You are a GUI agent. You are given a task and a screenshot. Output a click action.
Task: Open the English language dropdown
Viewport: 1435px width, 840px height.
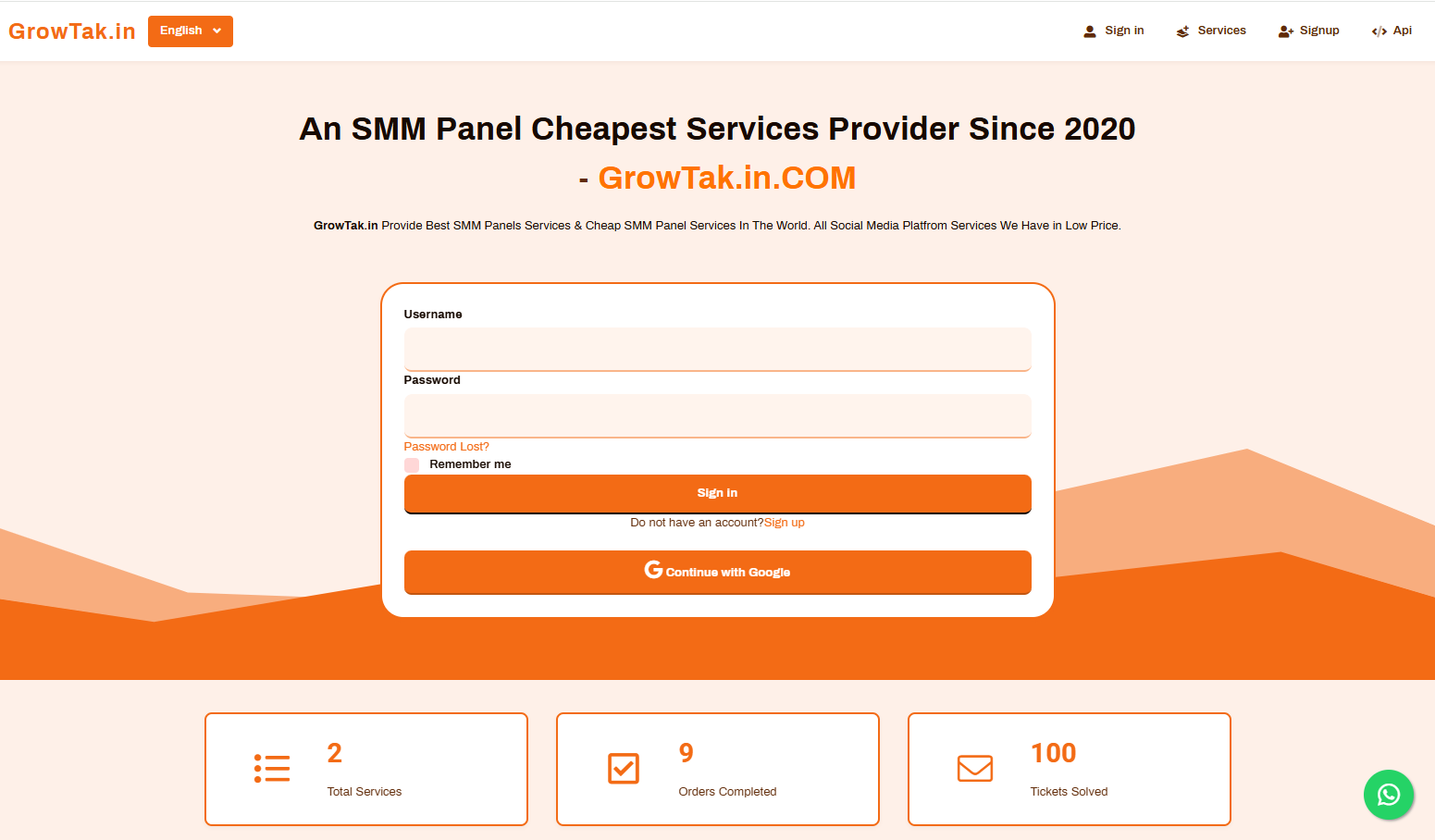[191, 31]
